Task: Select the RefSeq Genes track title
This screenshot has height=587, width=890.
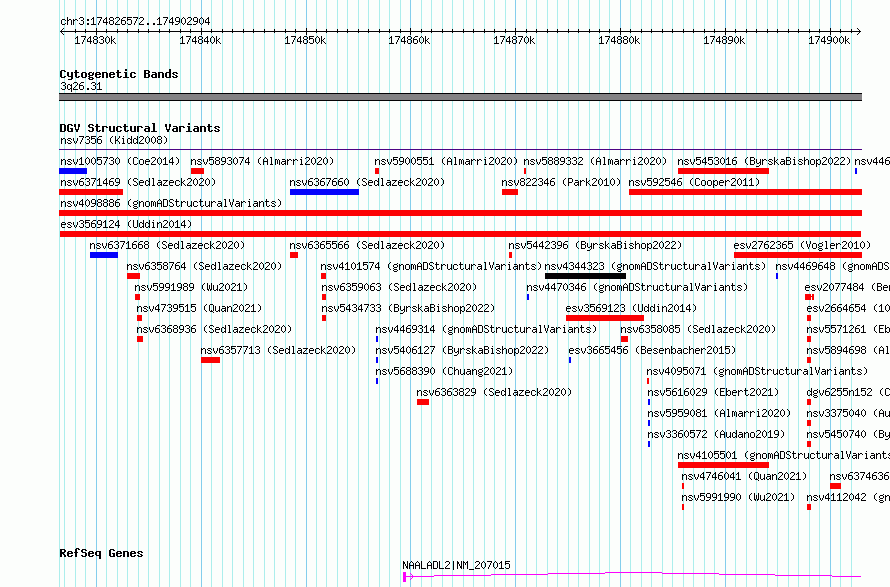Action: [x=101, y=553]
